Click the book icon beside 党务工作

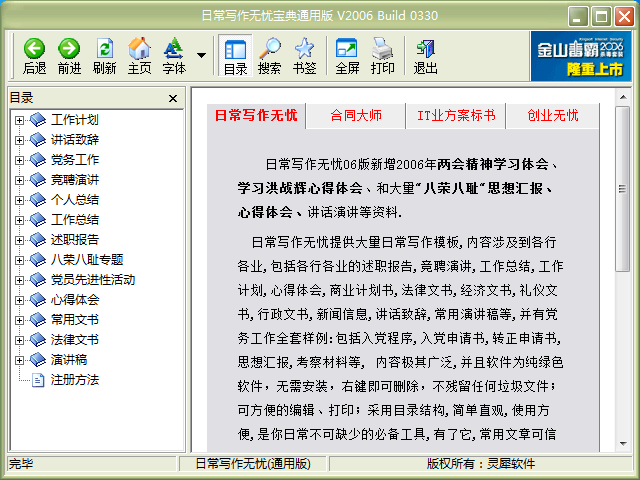[38, 160]
